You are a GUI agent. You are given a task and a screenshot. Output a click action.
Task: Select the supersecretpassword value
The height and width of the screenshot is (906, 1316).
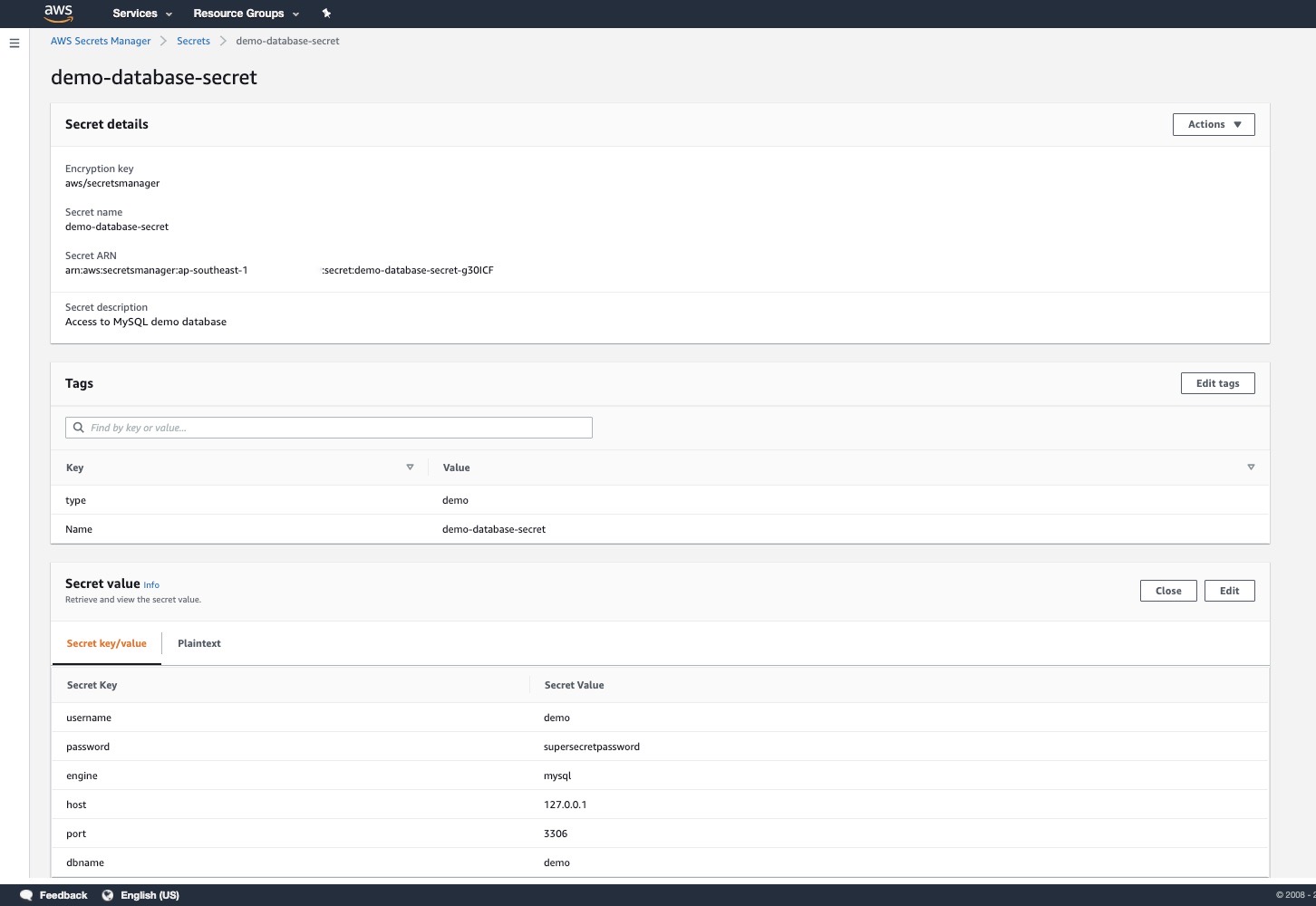tap(592, 747)
